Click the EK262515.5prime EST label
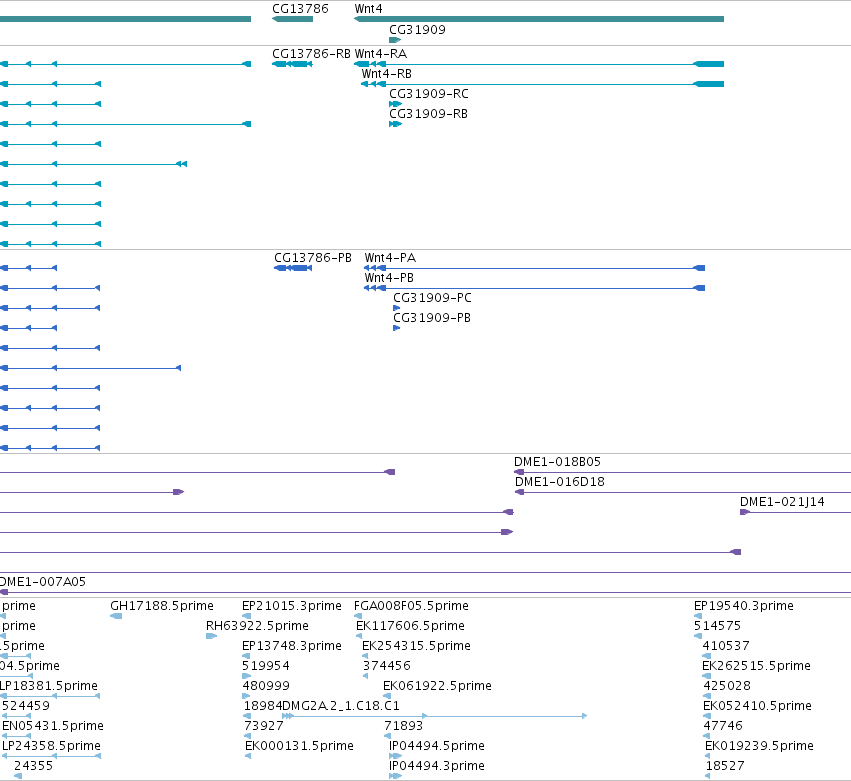The width and height of the screenshot is (851, 781). click(x=757, y=665)
